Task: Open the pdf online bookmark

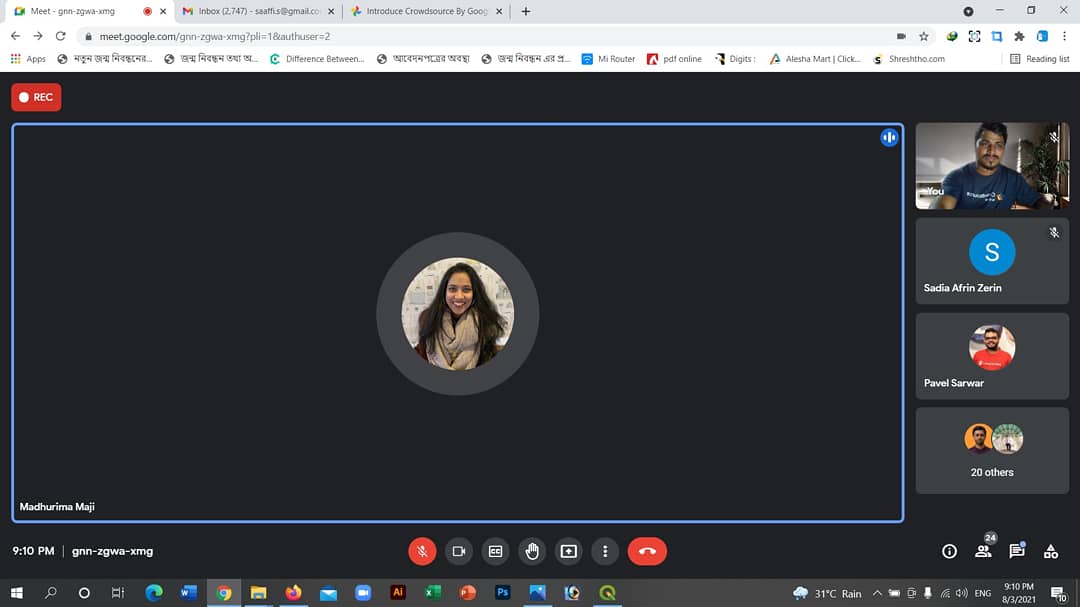Action: [674, 59]
